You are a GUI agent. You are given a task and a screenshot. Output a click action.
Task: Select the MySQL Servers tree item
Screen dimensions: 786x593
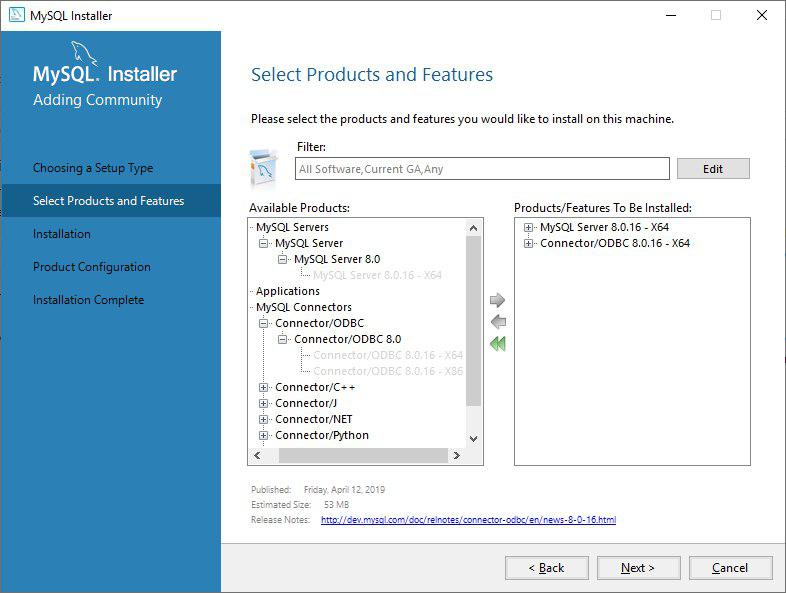(292, 227)
